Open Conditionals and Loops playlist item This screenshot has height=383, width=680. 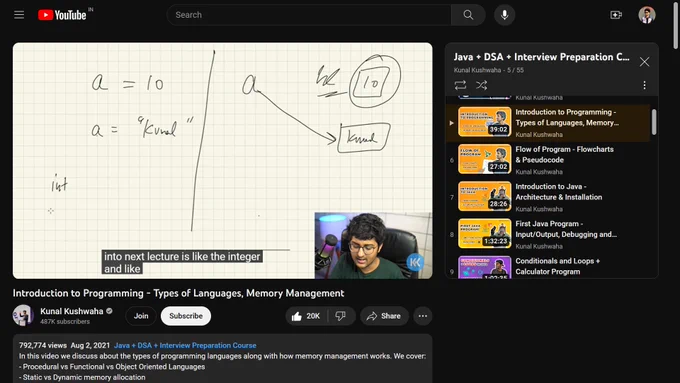point(548,266)
